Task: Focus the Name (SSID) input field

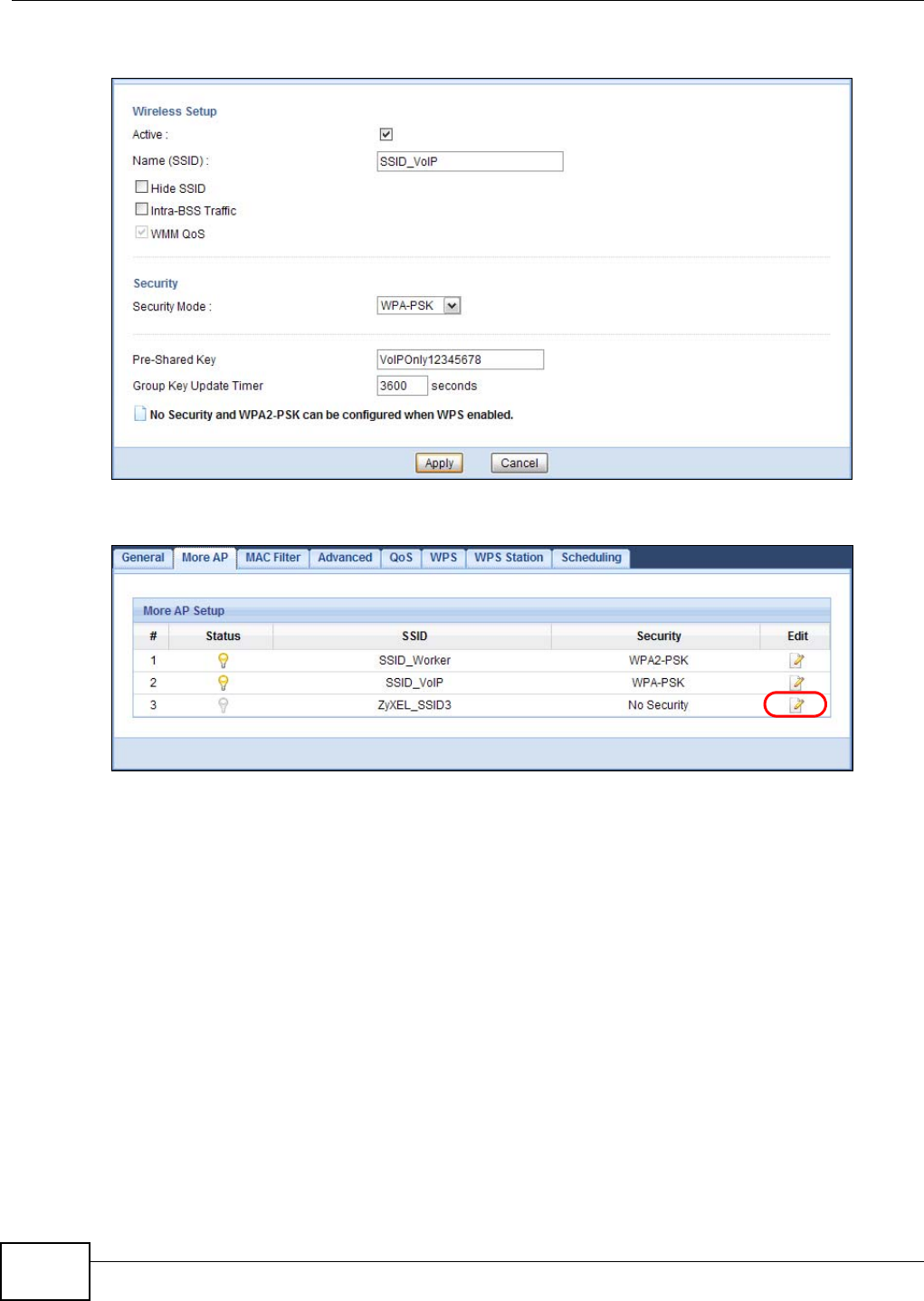Action: pos(470,161)
